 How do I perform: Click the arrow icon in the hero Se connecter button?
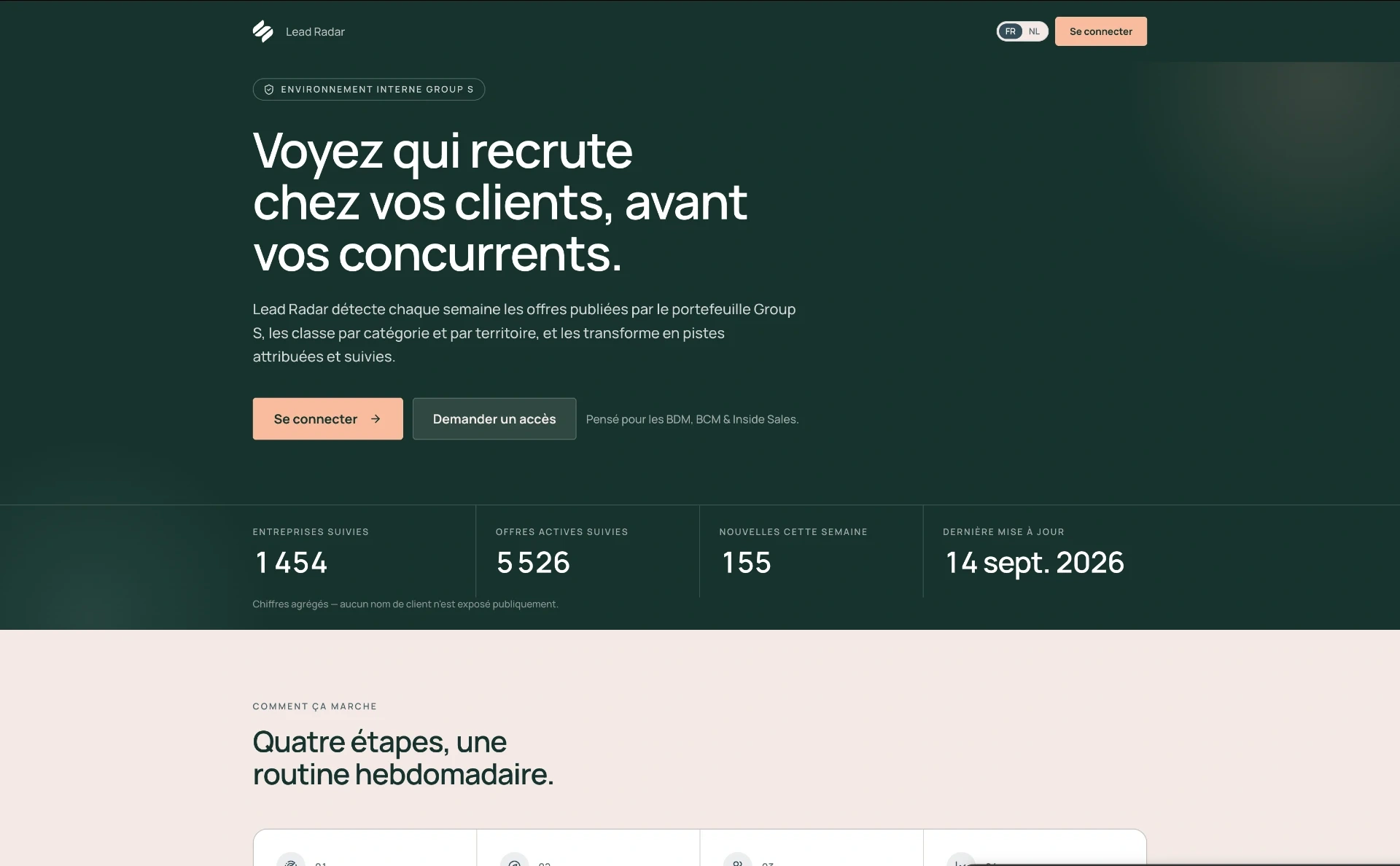point(376,419)
